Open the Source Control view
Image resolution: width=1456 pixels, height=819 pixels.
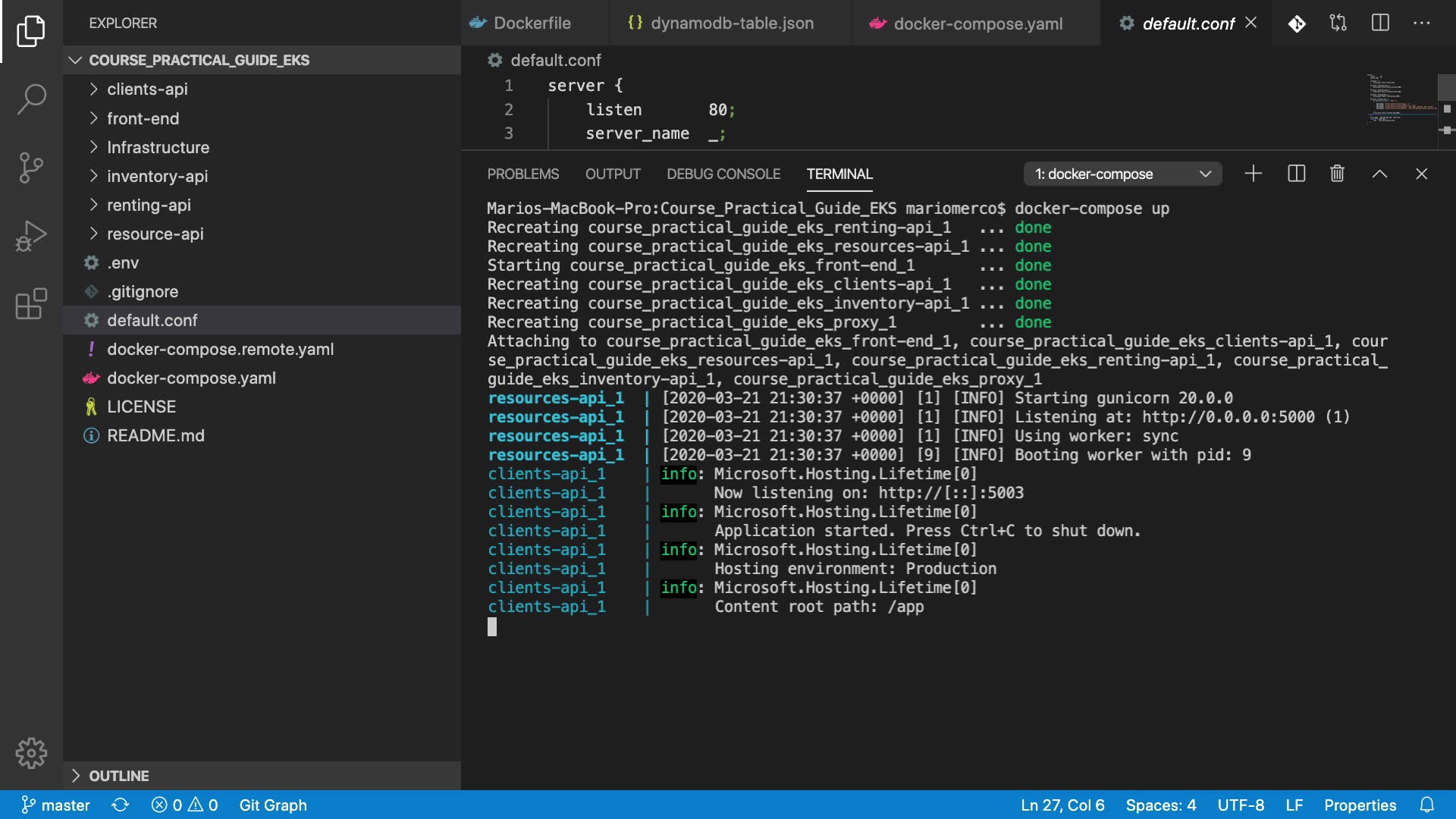point(31,168)
